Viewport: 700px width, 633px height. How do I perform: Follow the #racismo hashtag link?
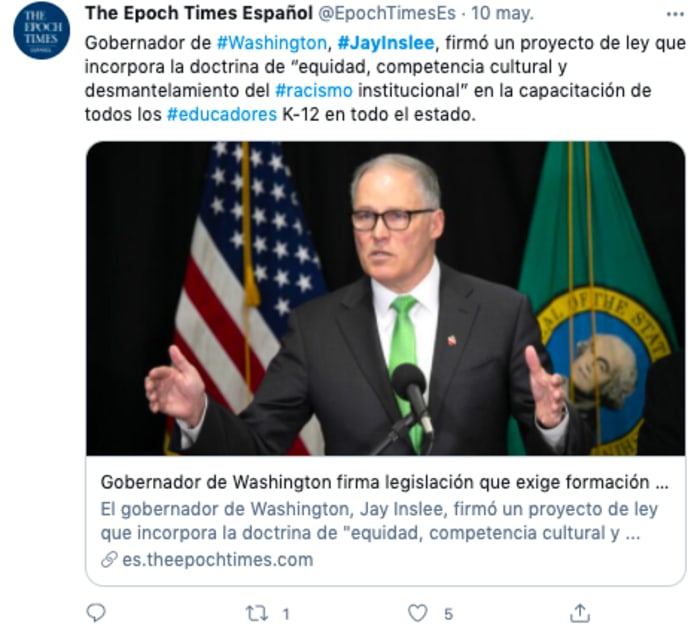pyautogui.click(x=314, y=90)
